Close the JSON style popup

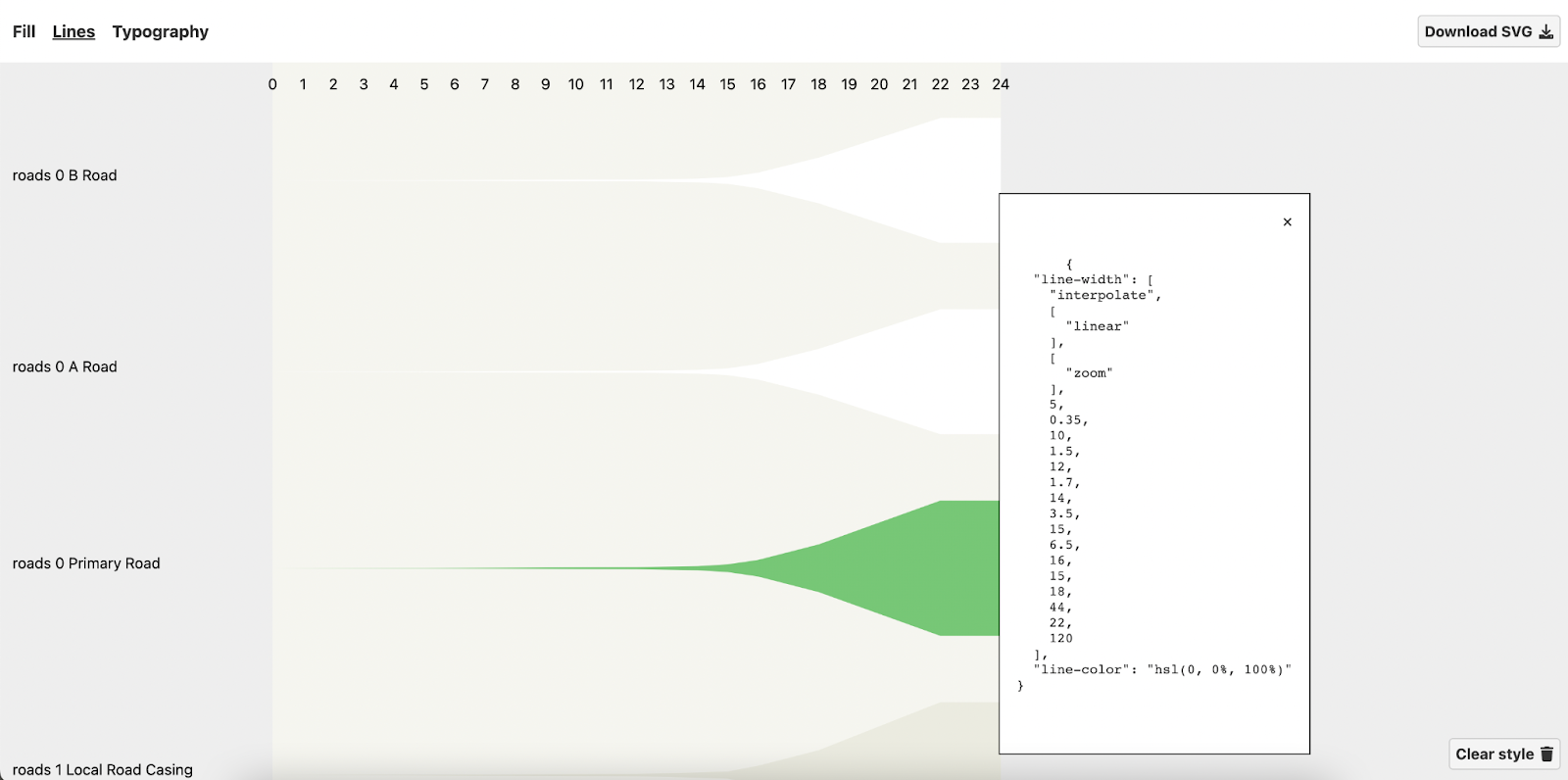(x=1287, y=222)
